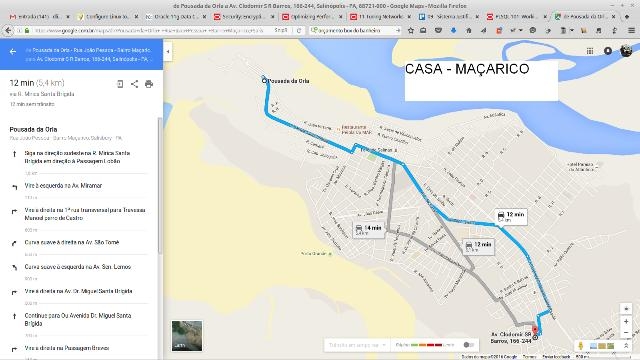The image size is (640, 360).
Task: Print the directions with the printer icon
Action: [149, 84]
